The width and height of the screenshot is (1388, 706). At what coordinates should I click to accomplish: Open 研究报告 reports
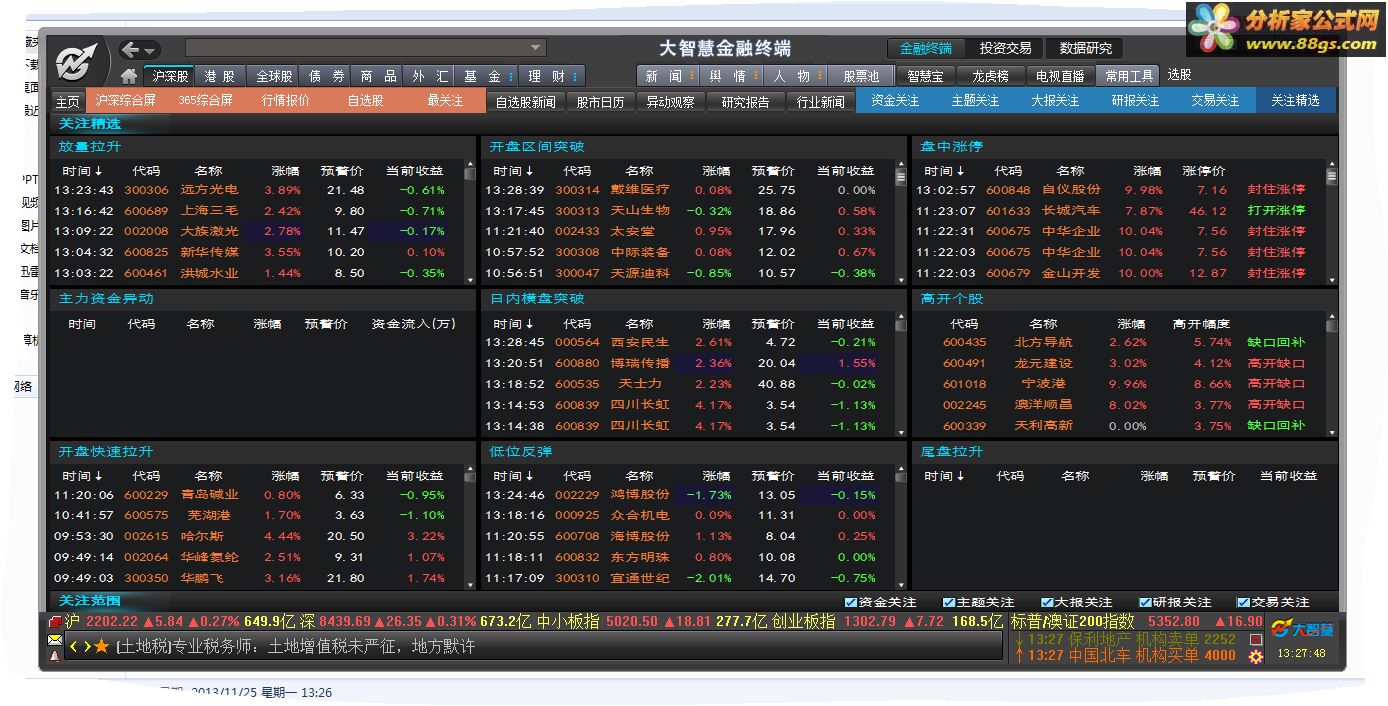(746, 102)
